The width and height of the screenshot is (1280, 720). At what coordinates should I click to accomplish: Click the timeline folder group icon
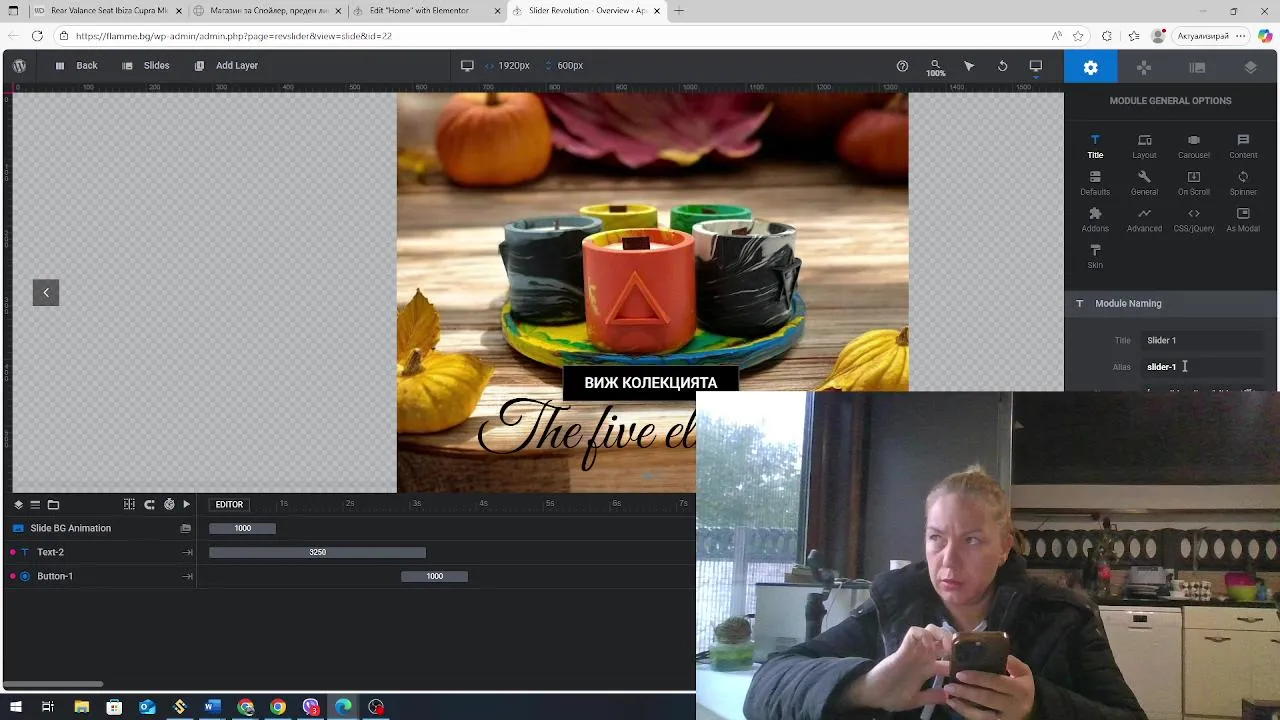tap(53, 505)
